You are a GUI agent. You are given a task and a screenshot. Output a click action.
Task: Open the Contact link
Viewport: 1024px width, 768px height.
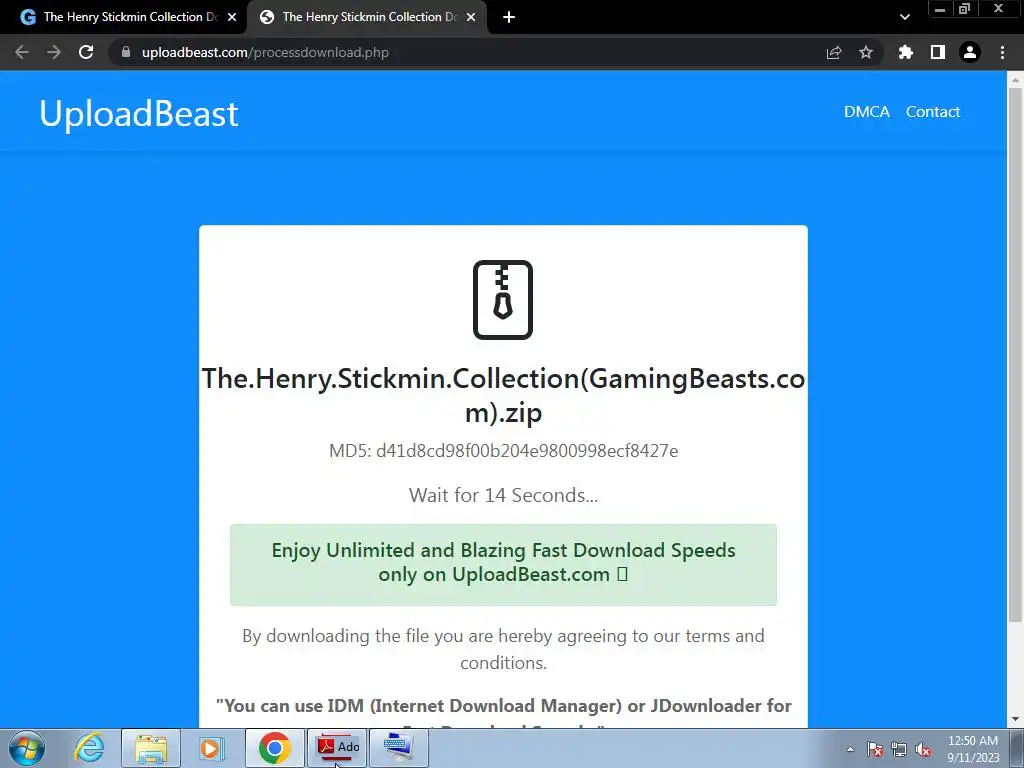click(933, 112)
